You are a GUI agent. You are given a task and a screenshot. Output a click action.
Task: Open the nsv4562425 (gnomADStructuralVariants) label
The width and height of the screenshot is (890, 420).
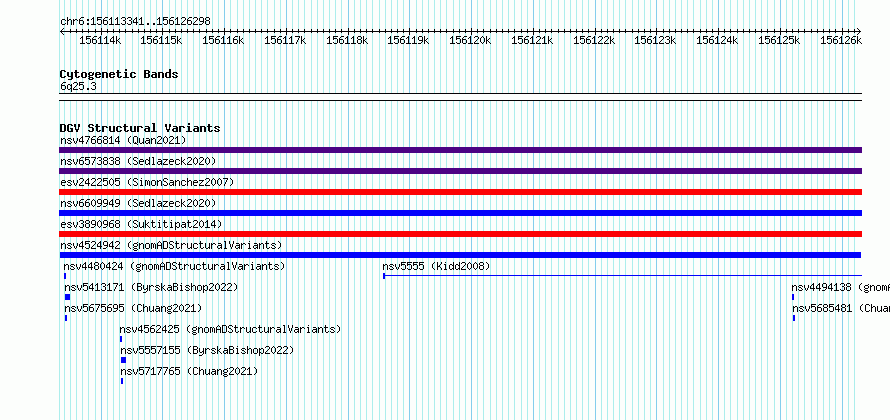point(230,329)
